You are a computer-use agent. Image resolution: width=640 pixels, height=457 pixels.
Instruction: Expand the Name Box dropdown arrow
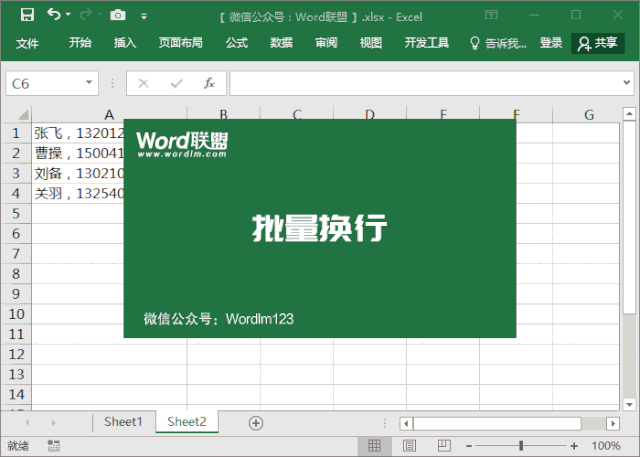coord(89,82)
